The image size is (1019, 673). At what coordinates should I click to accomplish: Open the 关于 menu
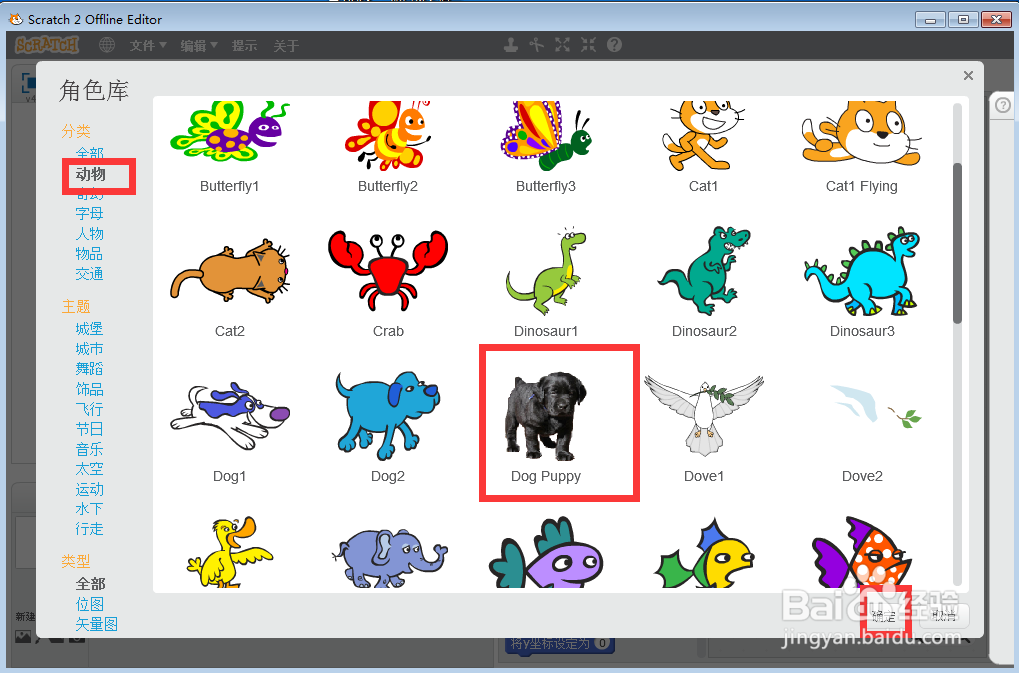(286, 45)
